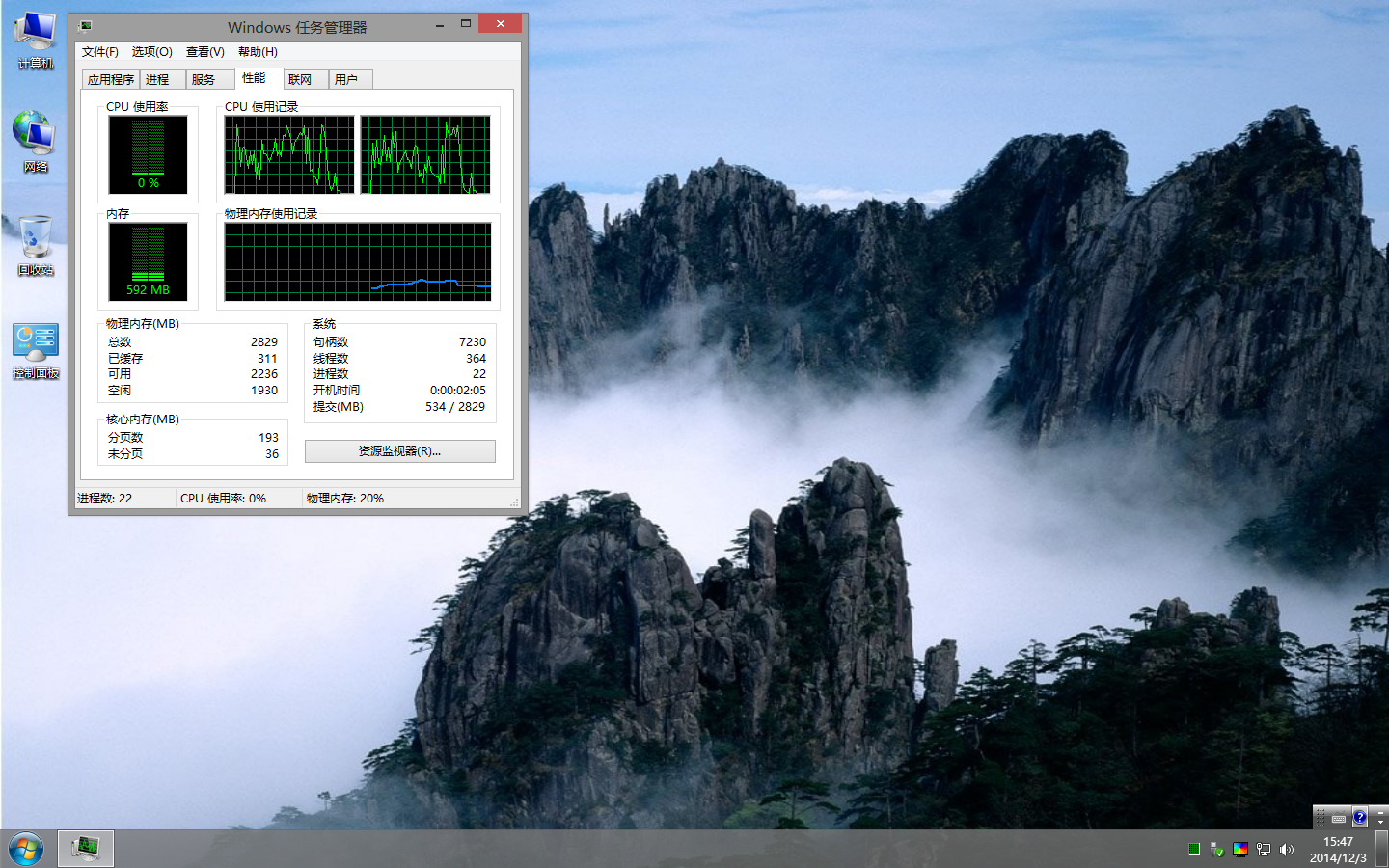Click the Task Manager title bar icon
1389x868 pixels.
pyautogui.click(x=86, y=26)
